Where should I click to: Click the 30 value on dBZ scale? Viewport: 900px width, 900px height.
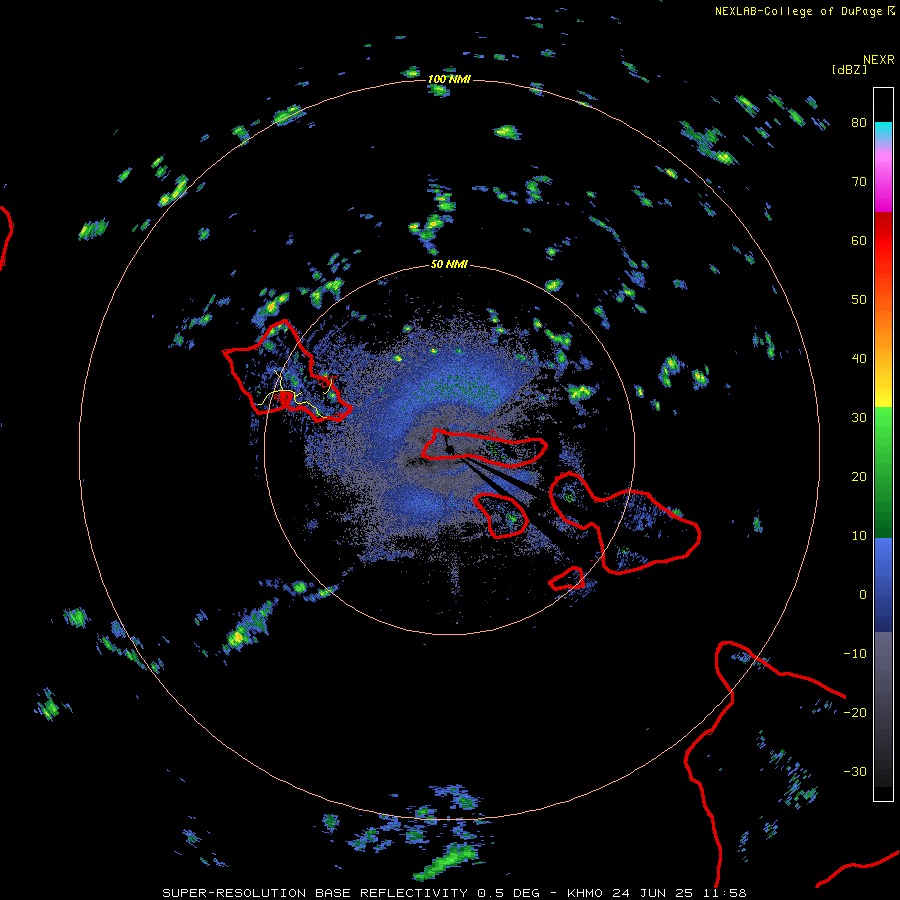point(859,418)
